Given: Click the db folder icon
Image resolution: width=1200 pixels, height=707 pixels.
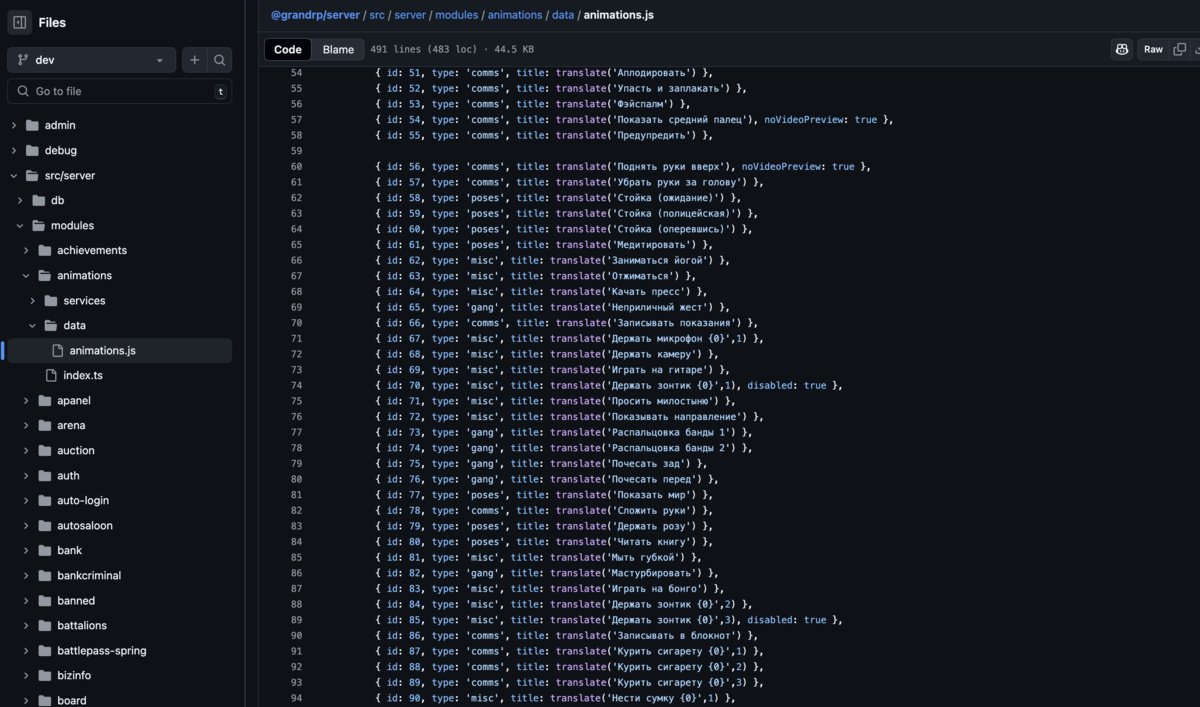Looking at the screenshot, I should [x=38, y=200].
